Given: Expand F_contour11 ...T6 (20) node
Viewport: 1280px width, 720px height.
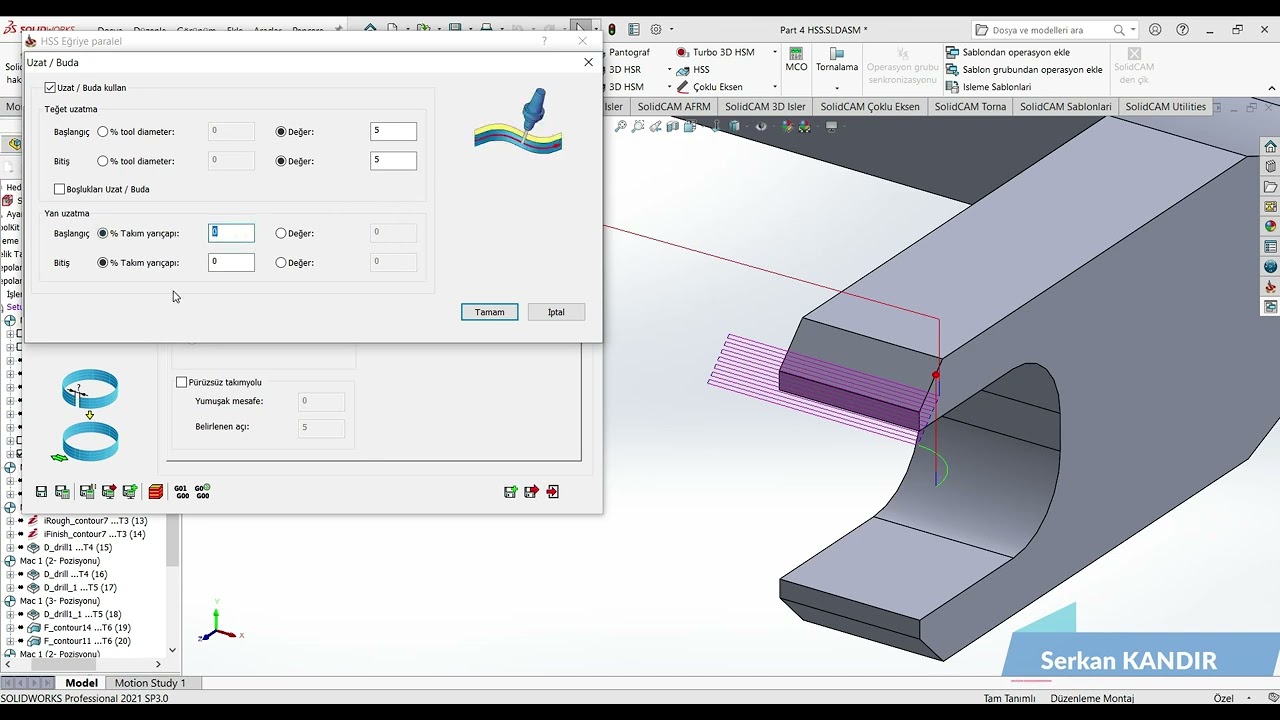Looking at the screenshot, I should coord(10,641).
